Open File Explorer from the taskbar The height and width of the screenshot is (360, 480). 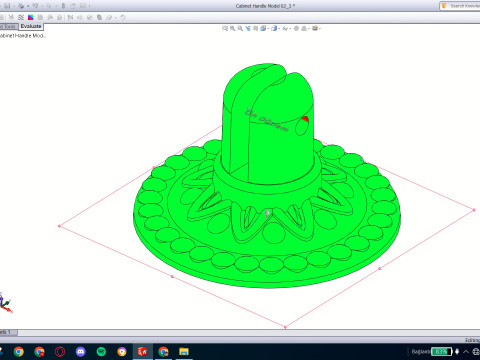point(184,351)
